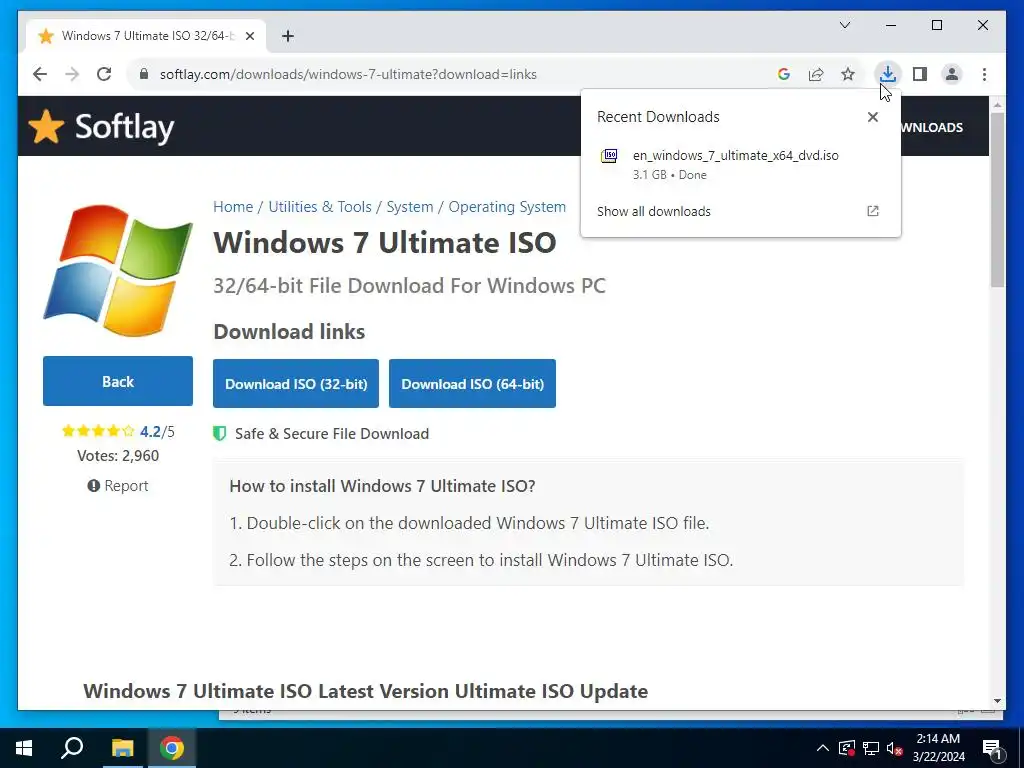Open taskbar search
Screen dimensions: 1024x768
click(x=72, y=748)
